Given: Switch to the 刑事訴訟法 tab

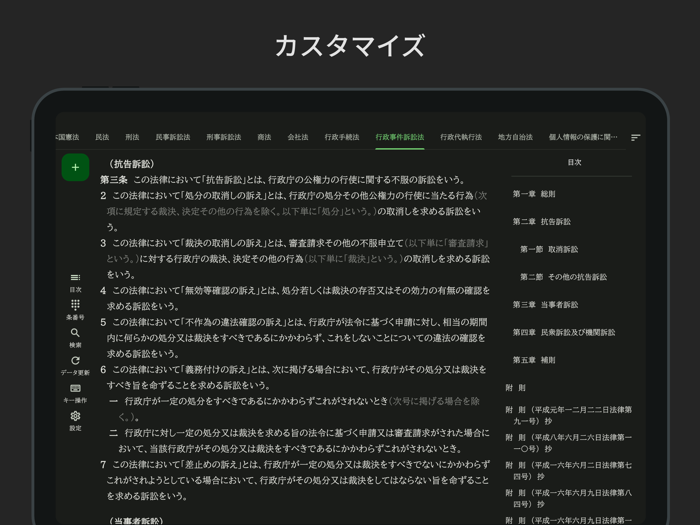Looking at the screenshot, I should tap(224, 137).
